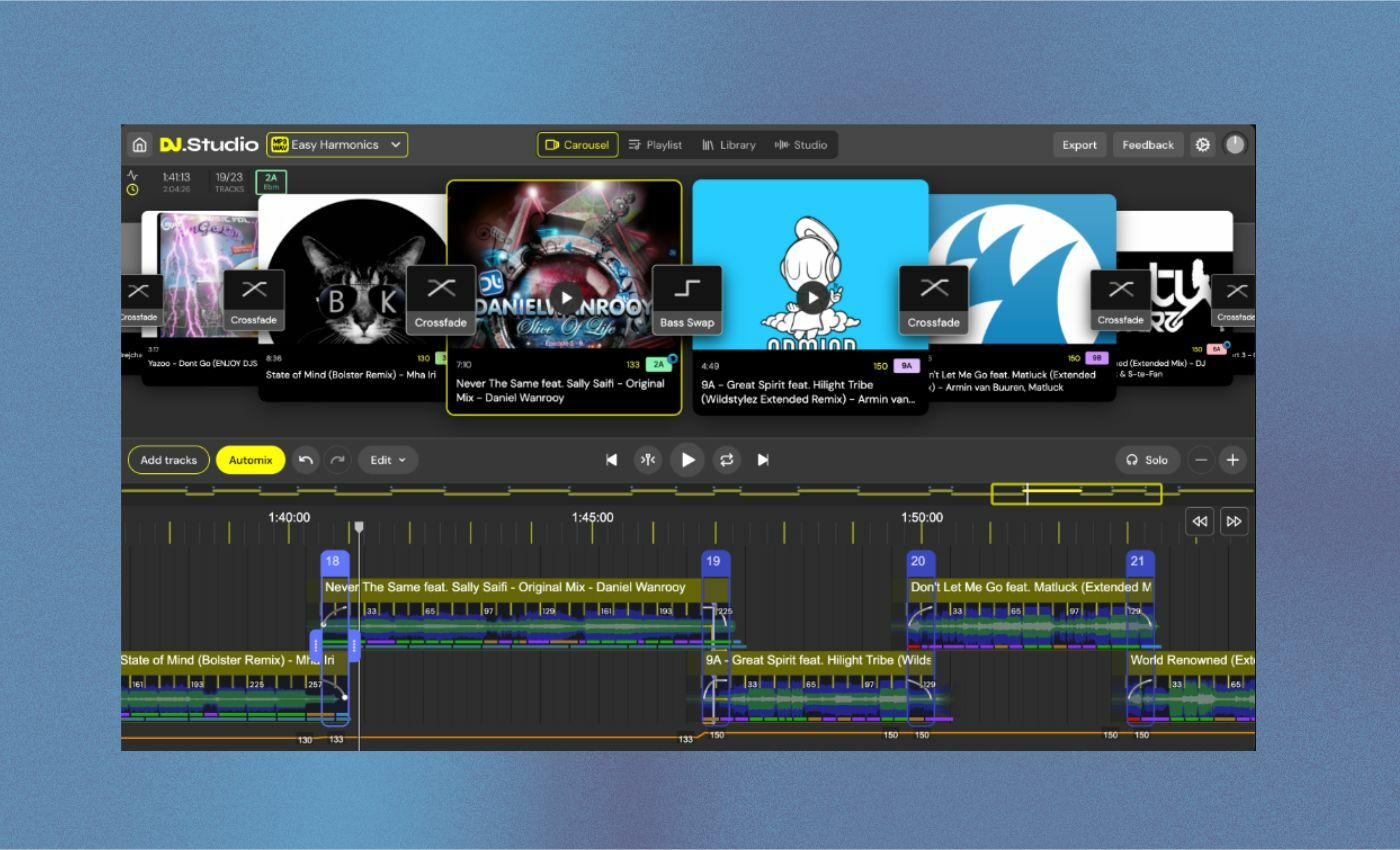The image size is (1400, 850).
Task: Toggle Solo headphone mode
Action: [1146, 460]
